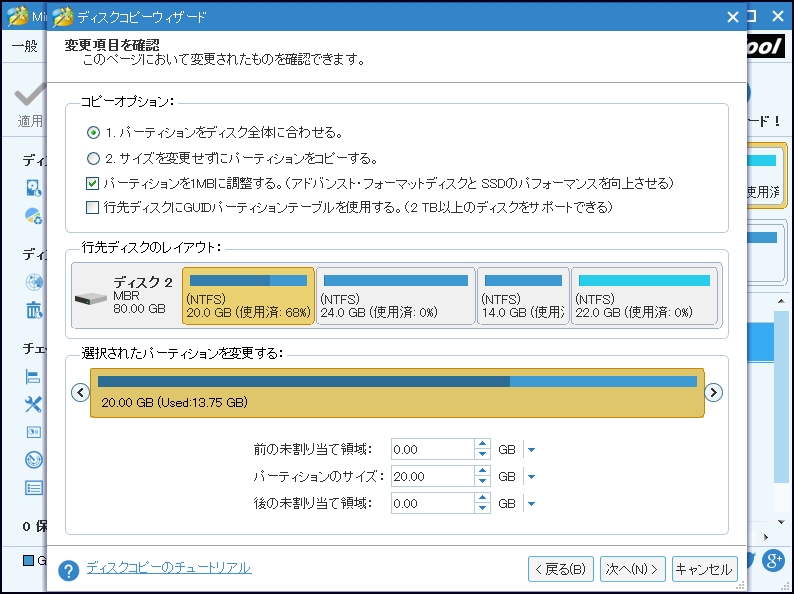Click the migrate OS icon in main sidebar

point(33,216)
